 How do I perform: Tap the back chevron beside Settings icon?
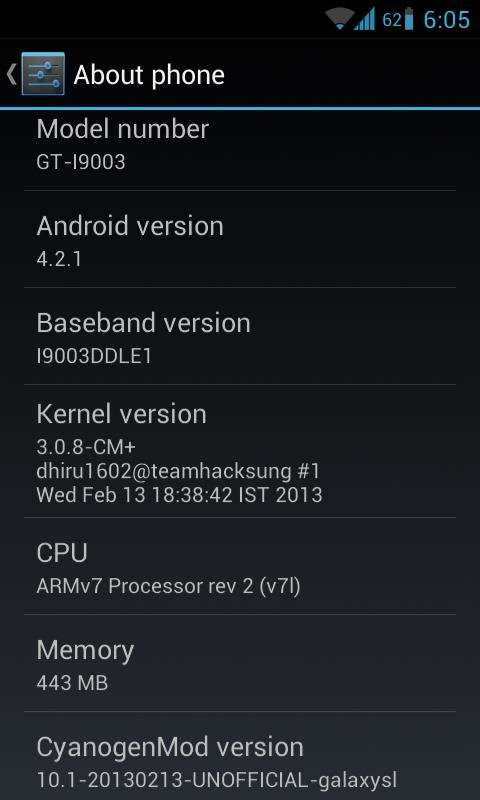coord(11,74)
